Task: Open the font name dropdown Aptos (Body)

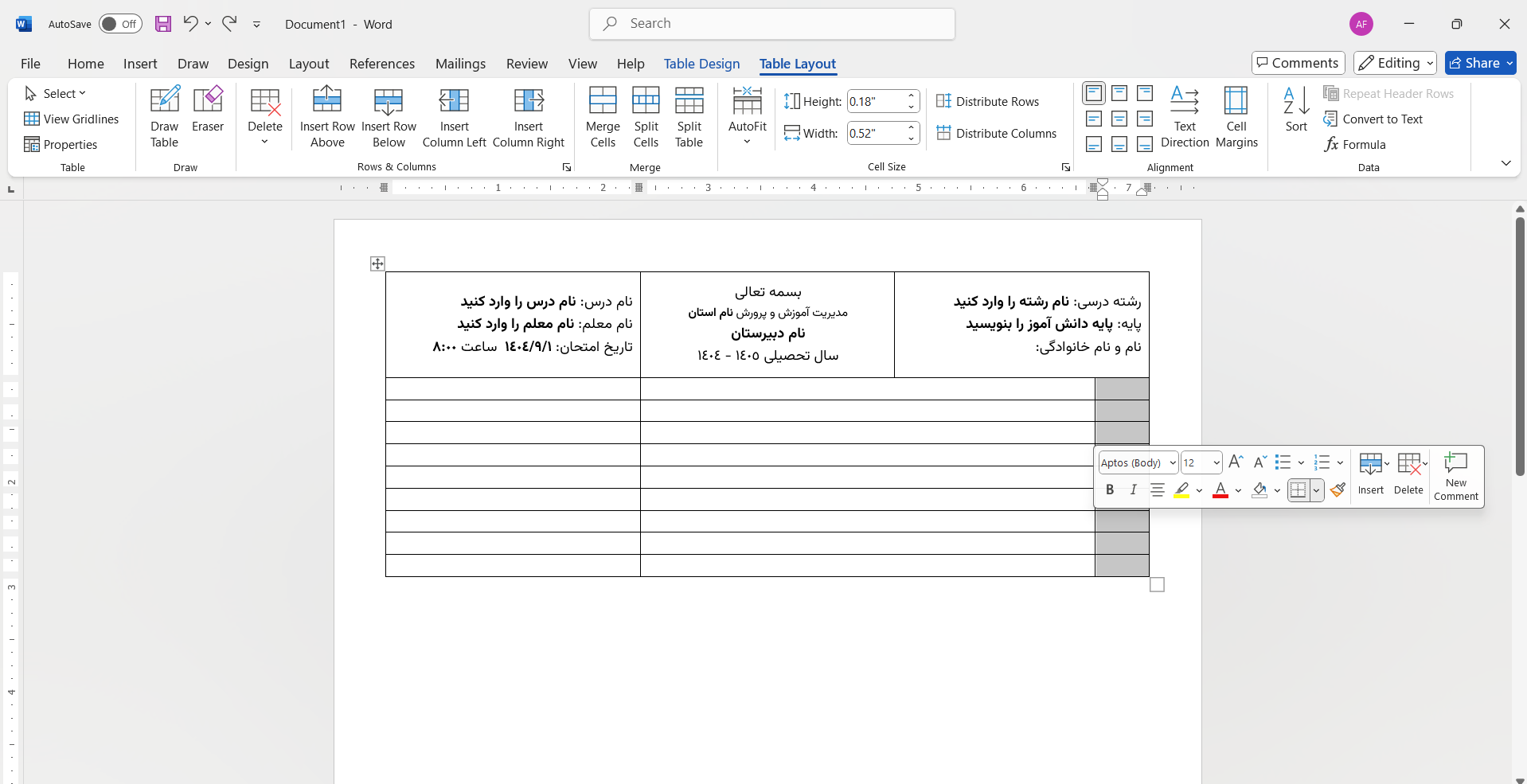Action: tap(1173, 462)
